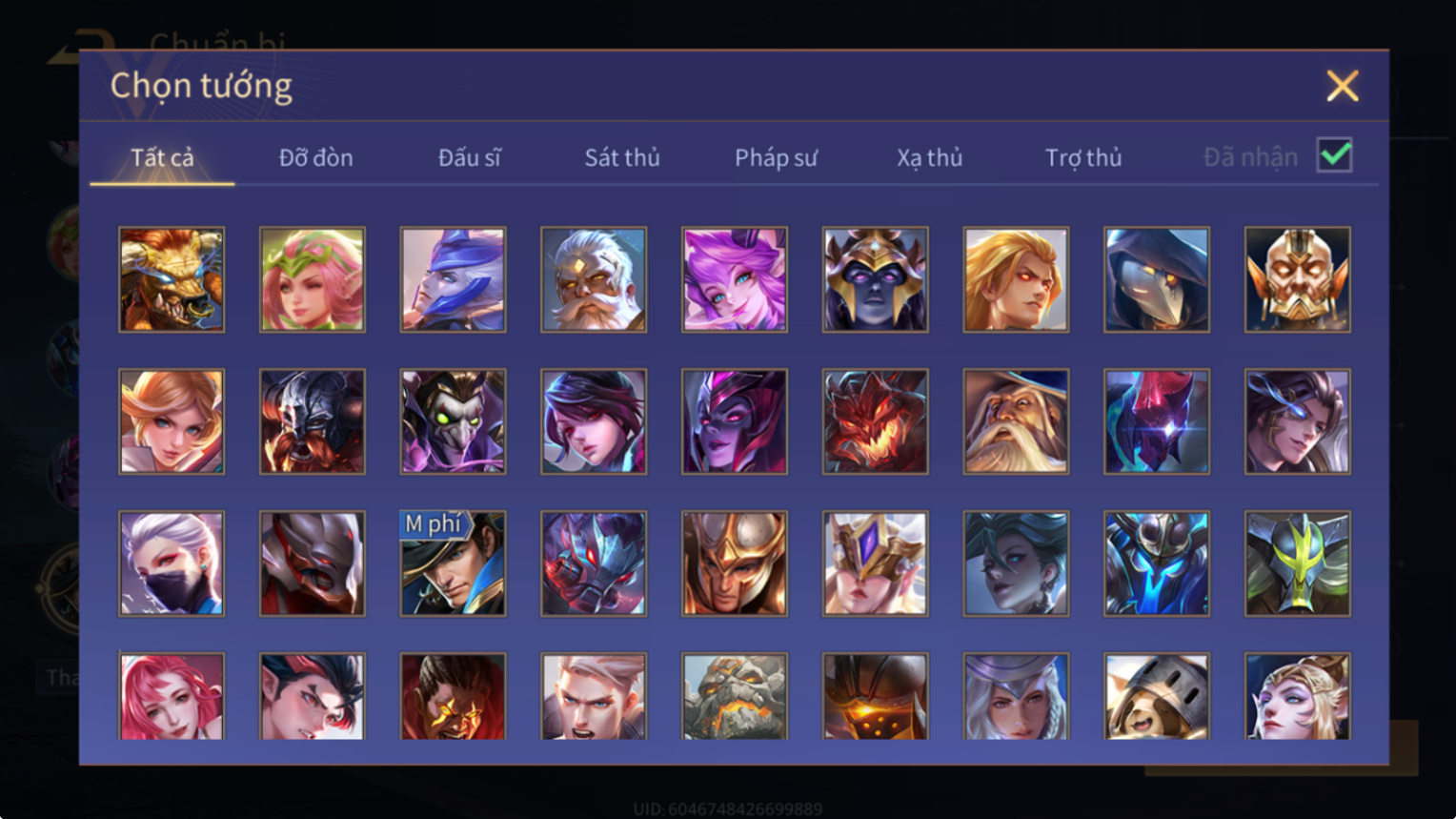Pick the pink-haired girl with green headband
1456x819 pixels.
point(313,279)
